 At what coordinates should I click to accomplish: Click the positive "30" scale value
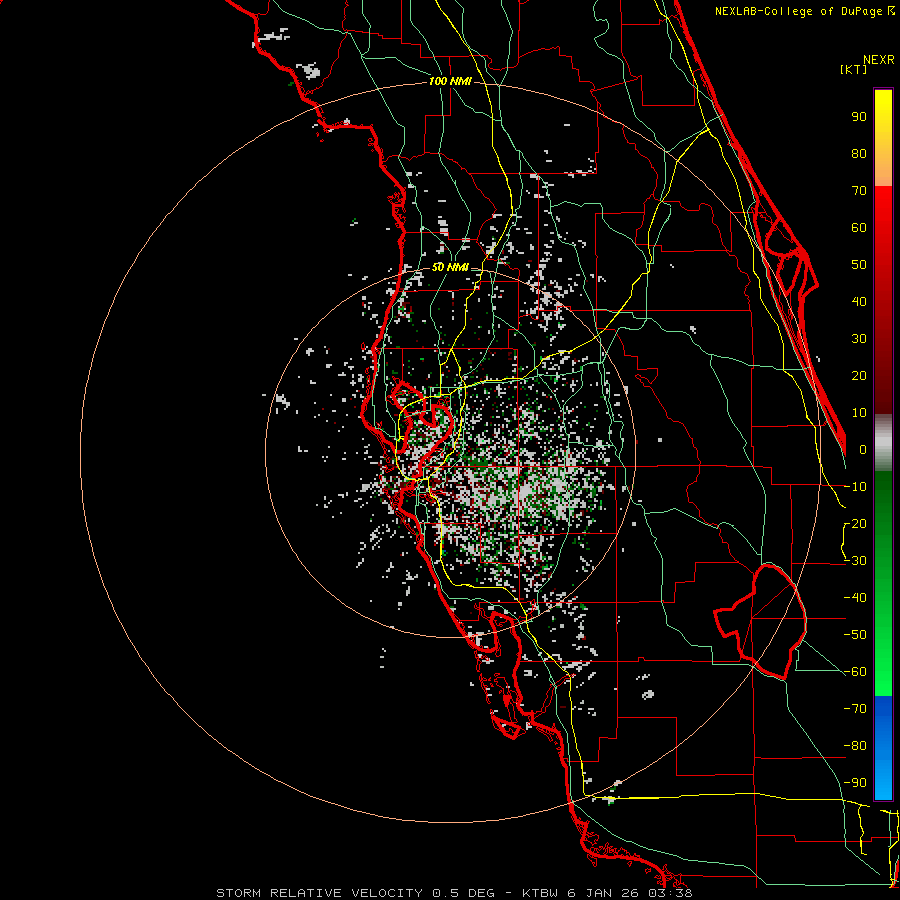pos(859,339)
